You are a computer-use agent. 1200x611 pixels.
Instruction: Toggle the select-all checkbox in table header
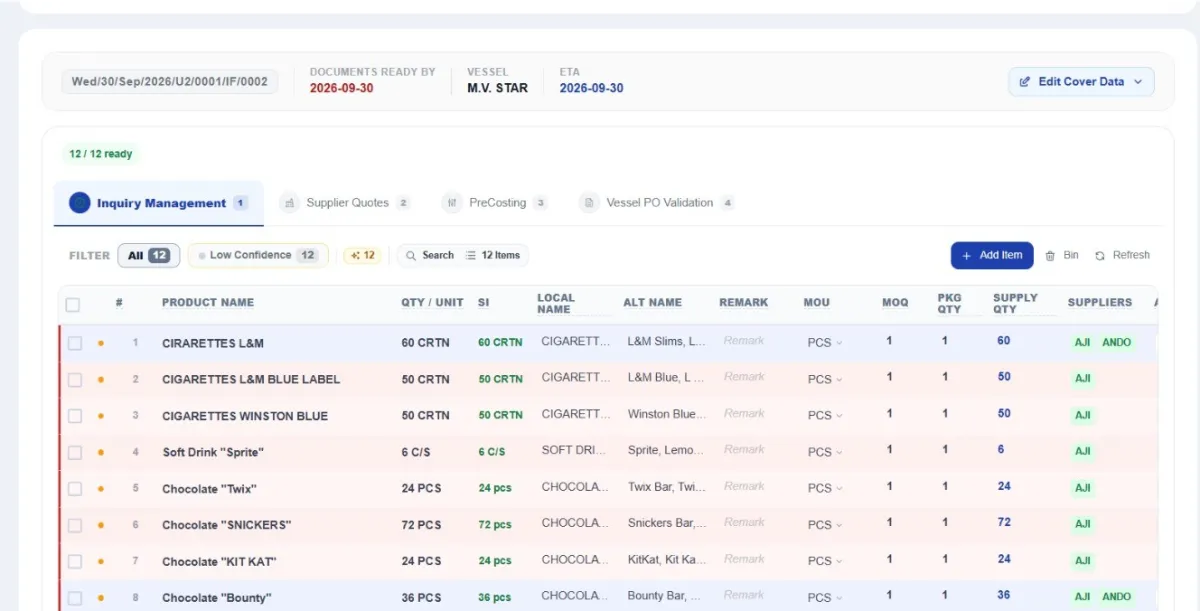(73, 304)
